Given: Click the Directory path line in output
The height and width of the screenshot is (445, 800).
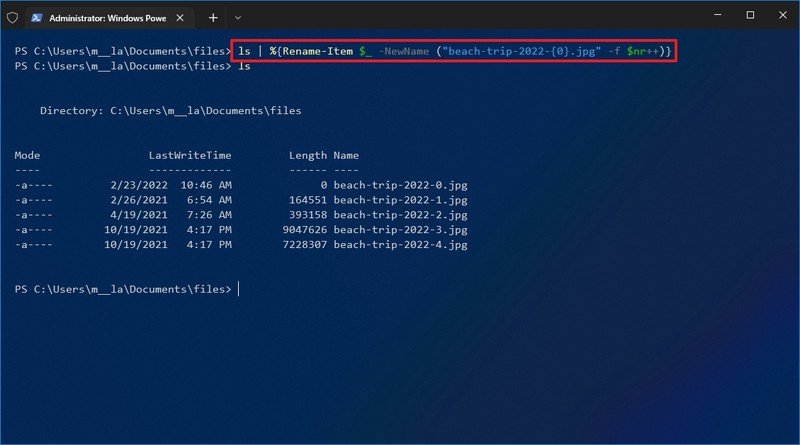Looking at the screenshot, I should [x=170, y=111].
